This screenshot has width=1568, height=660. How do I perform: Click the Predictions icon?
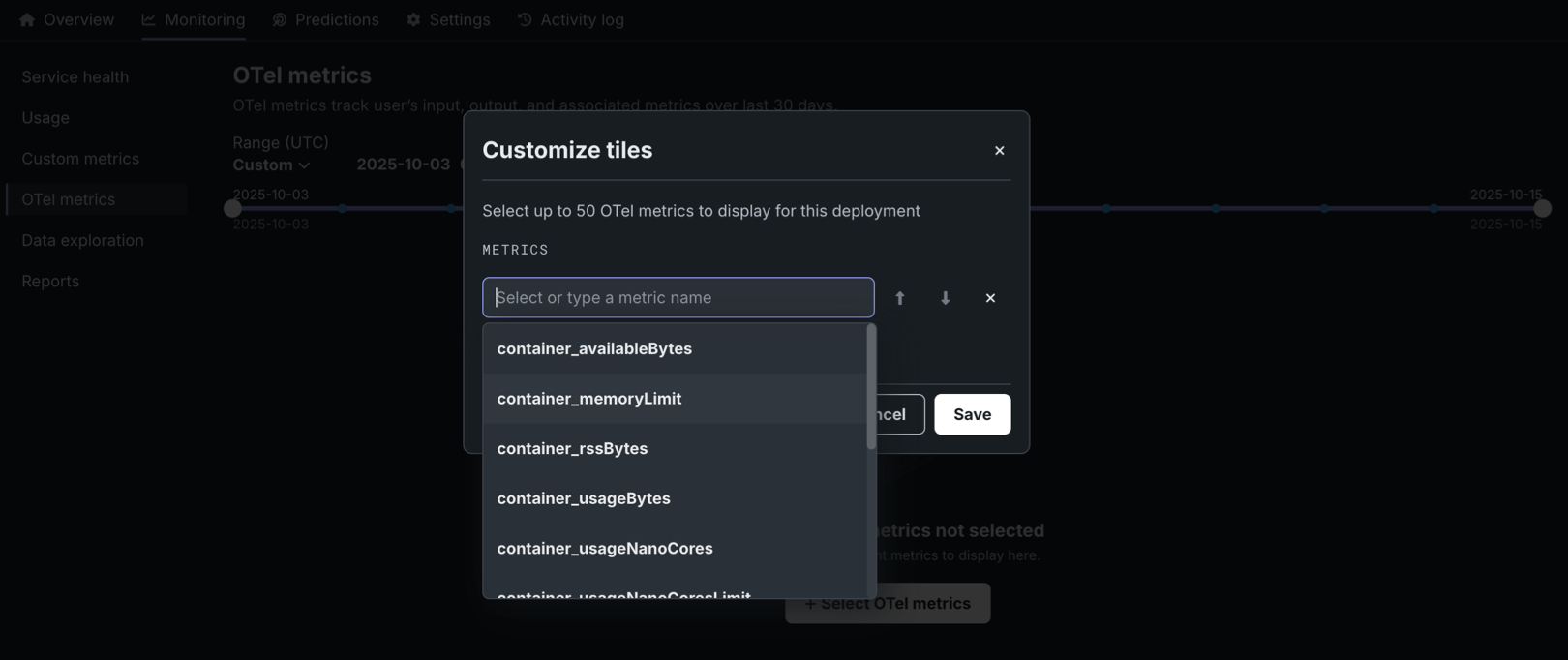pyautogui.click(x=280, y=19)
